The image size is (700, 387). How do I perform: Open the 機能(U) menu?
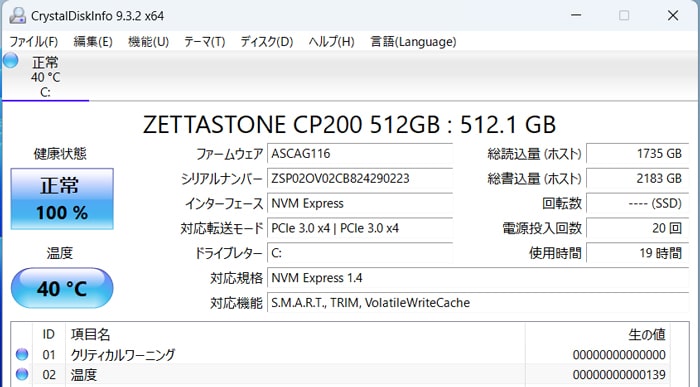148,42
